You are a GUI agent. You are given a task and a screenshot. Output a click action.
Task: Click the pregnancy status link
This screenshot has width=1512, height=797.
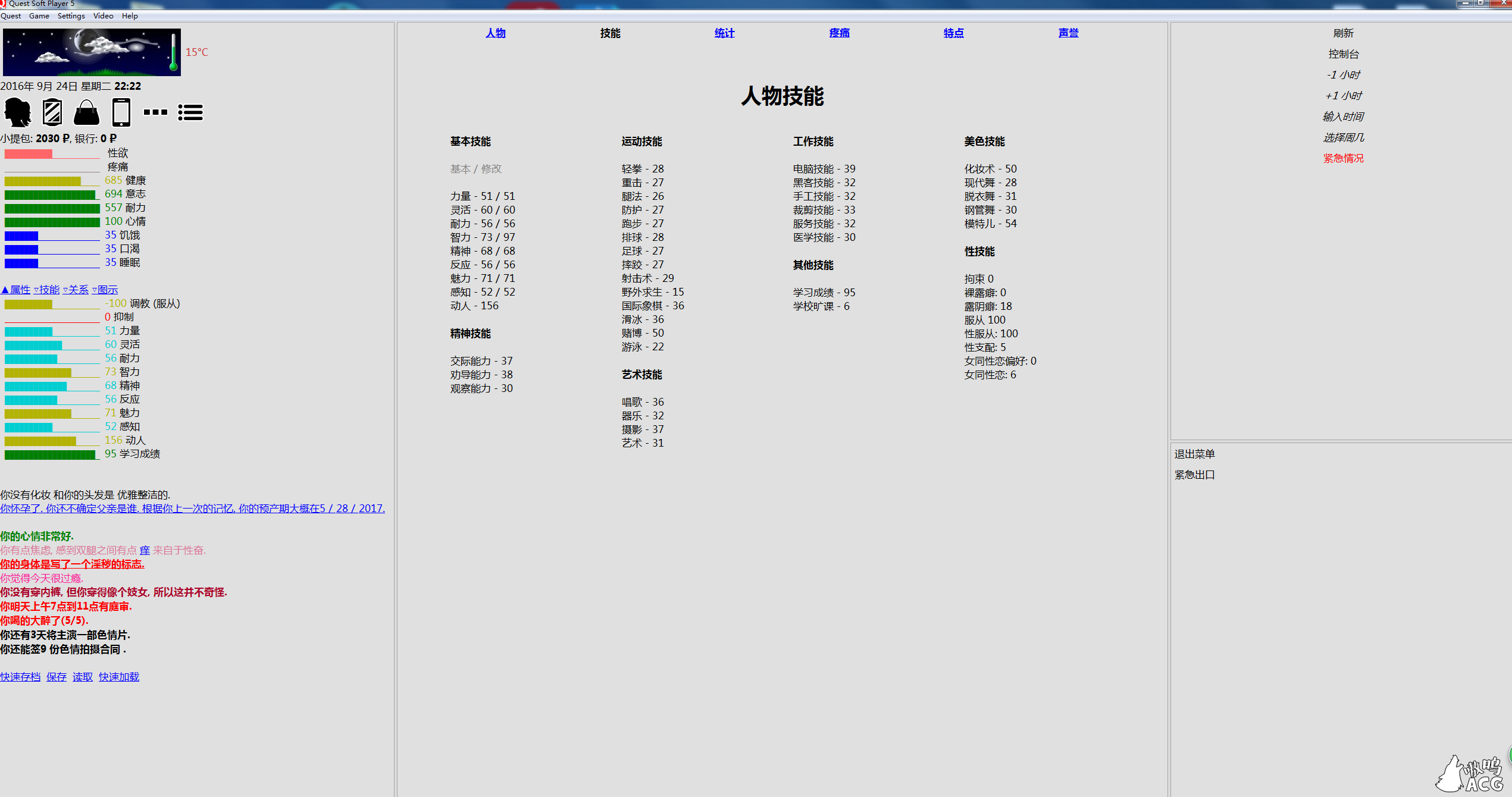[192, 509]
